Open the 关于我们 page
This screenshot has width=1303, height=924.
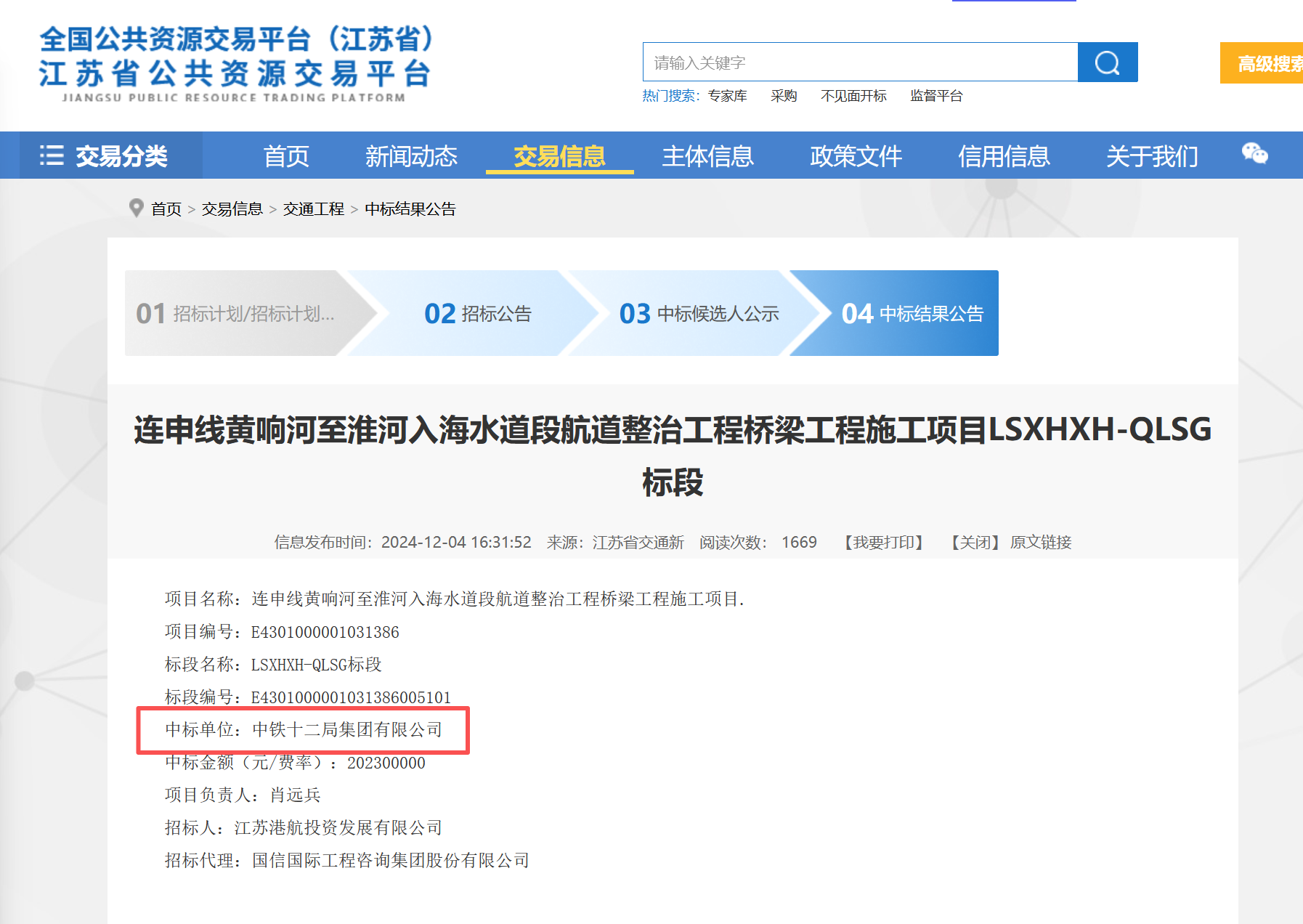point(1152,156)
